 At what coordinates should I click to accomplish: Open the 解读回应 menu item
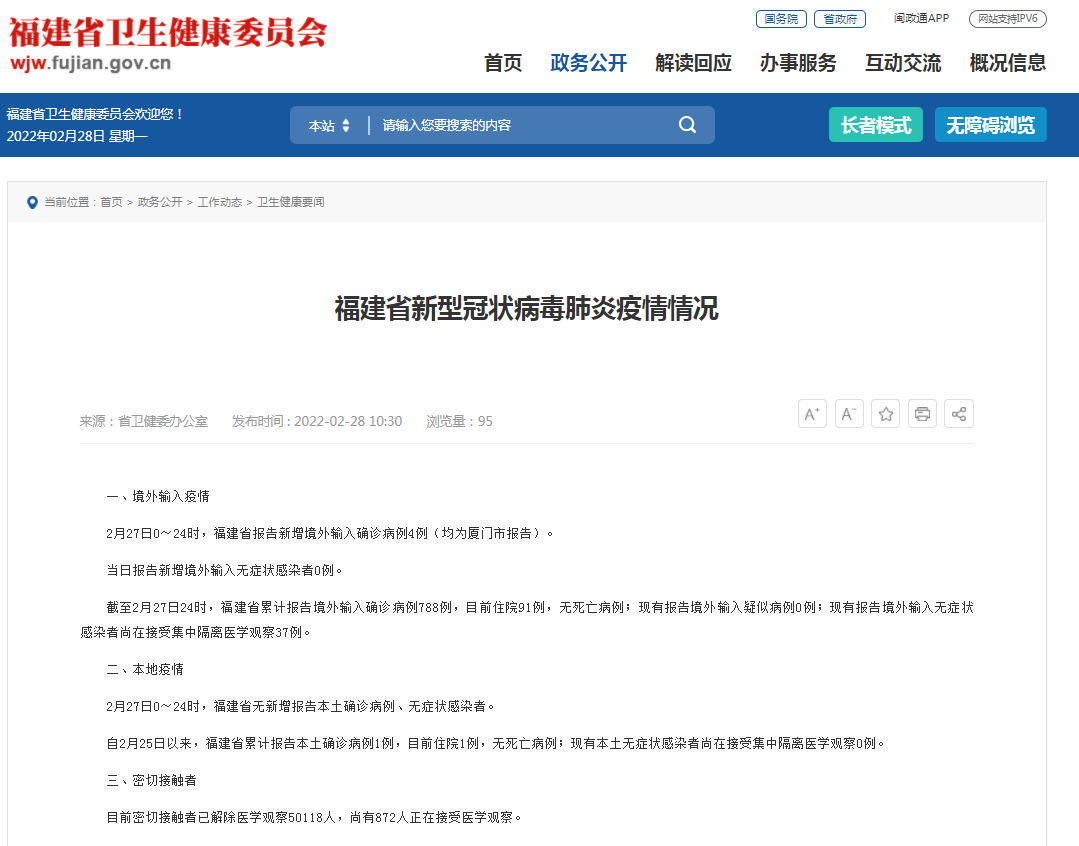pos(693,63)
